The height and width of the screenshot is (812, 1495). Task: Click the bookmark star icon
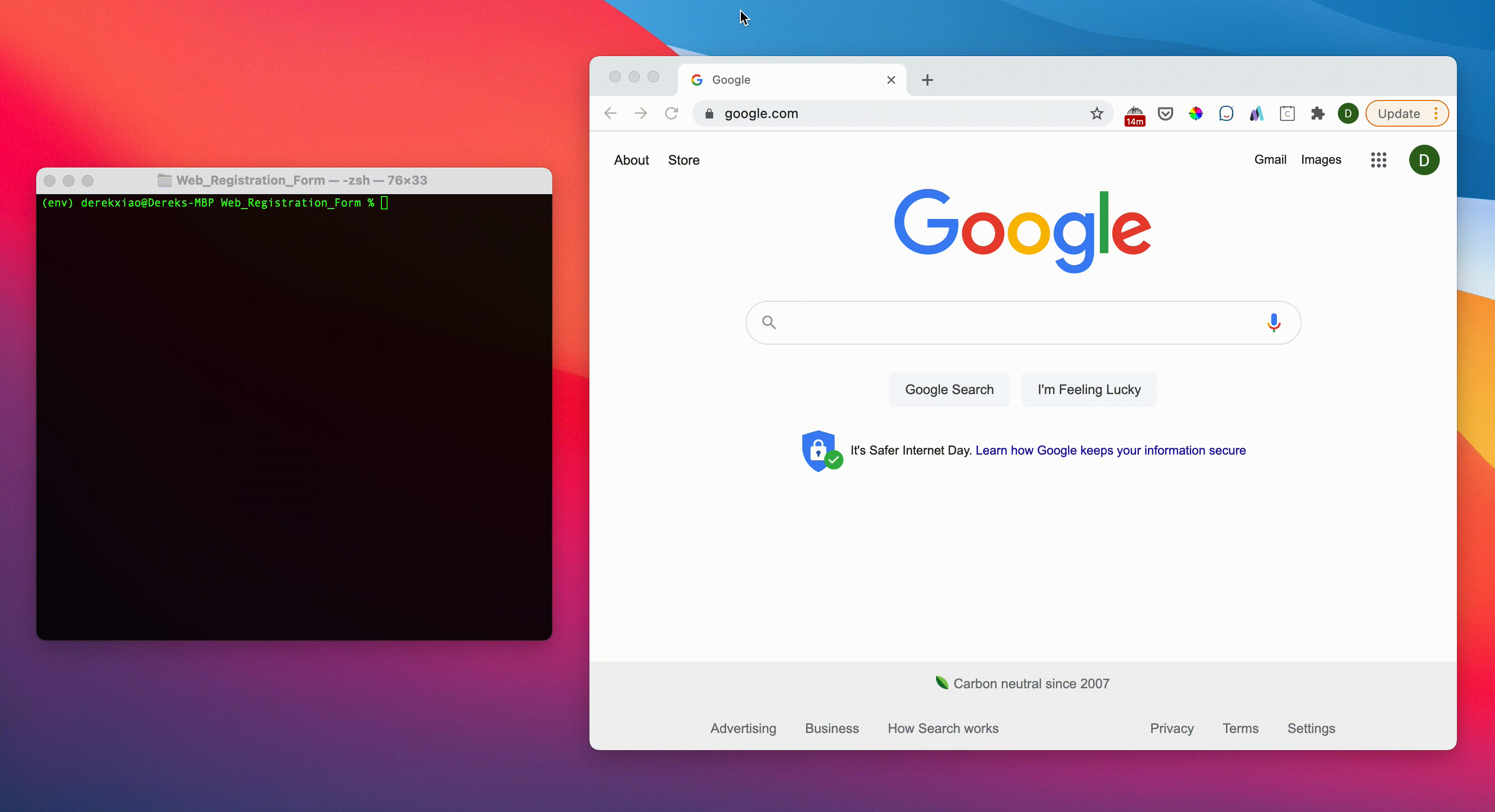1096,114
